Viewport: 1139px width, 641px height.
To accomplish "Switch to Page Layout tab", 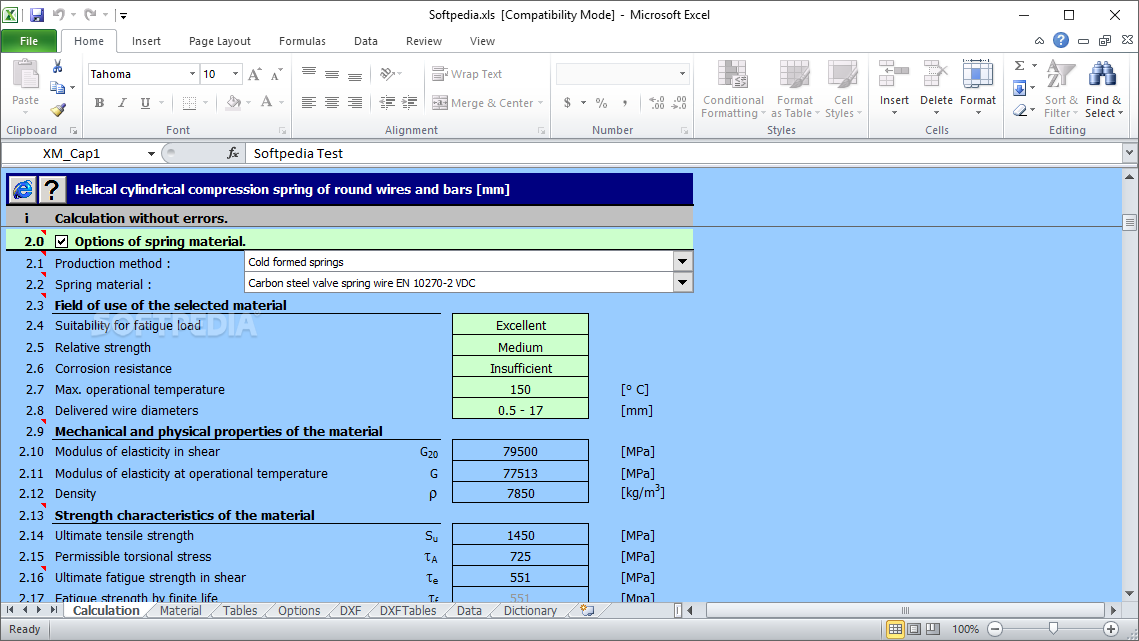I will pyautogui.click(x=219, y=41).
